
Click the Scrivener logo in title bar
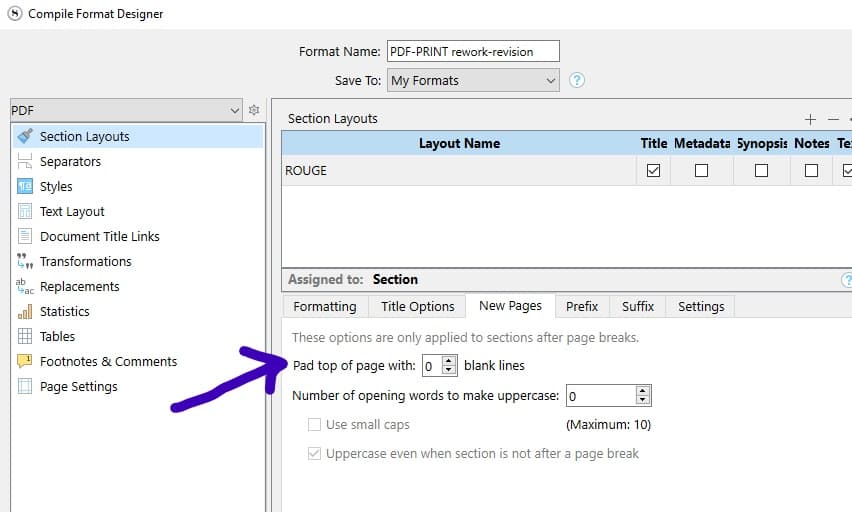pos(15,14)
